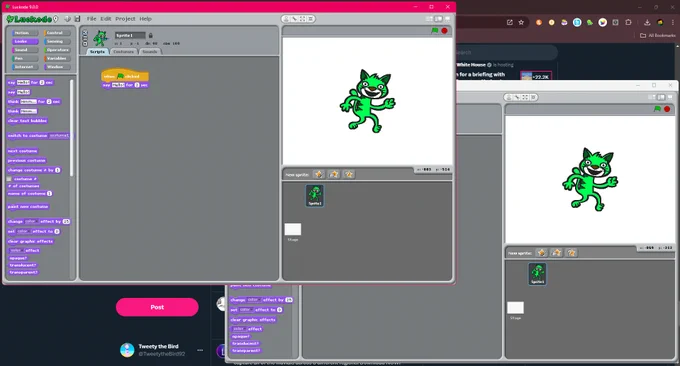This screenshot has width=680, height=366.
Task: Select the grow sprite tool in front window
Action: [303, 19]
